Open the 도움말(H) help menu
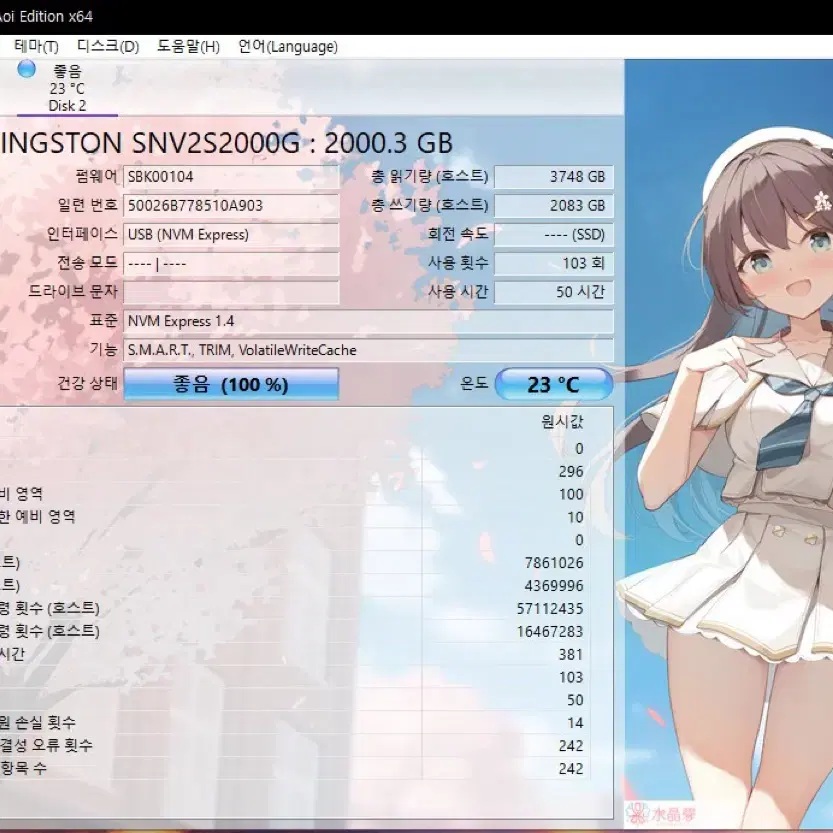 [x=188, y=47]
